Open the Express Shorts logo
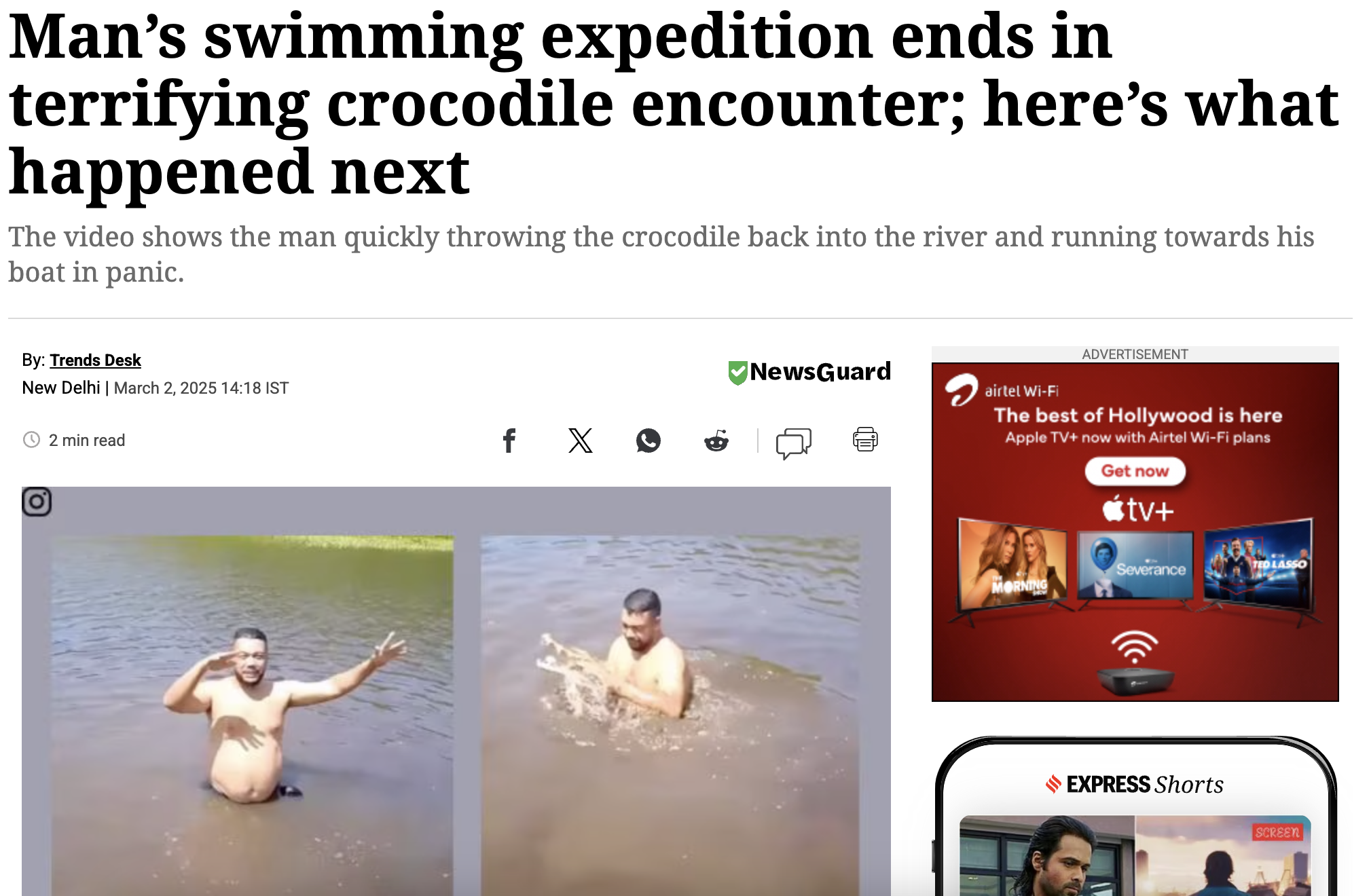The width and height of the screenshot is (1369, 896). click(1135, 785)
